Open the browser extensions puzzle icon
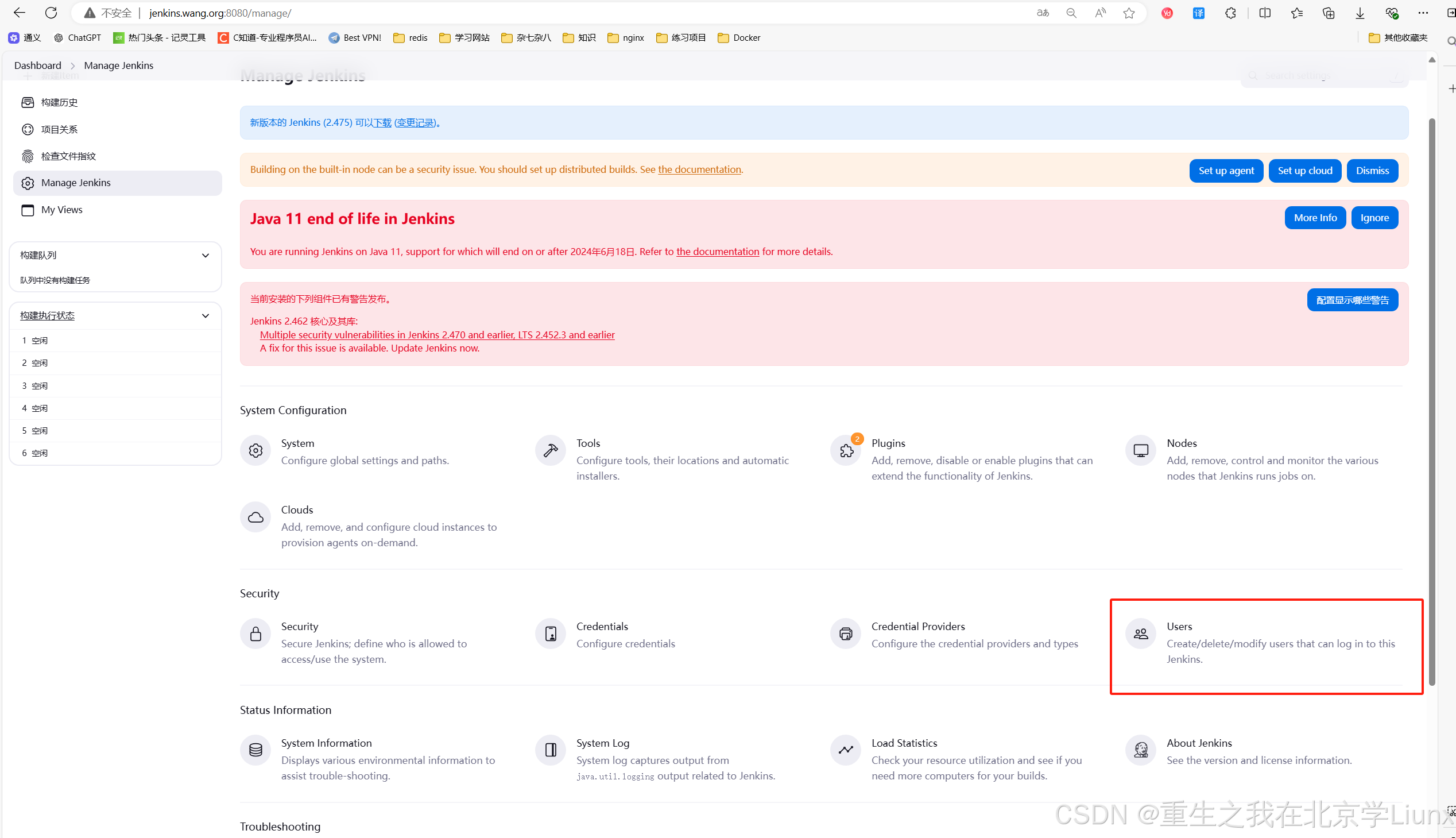This screenshot has width=1456, height=838. click(1230, 13)
